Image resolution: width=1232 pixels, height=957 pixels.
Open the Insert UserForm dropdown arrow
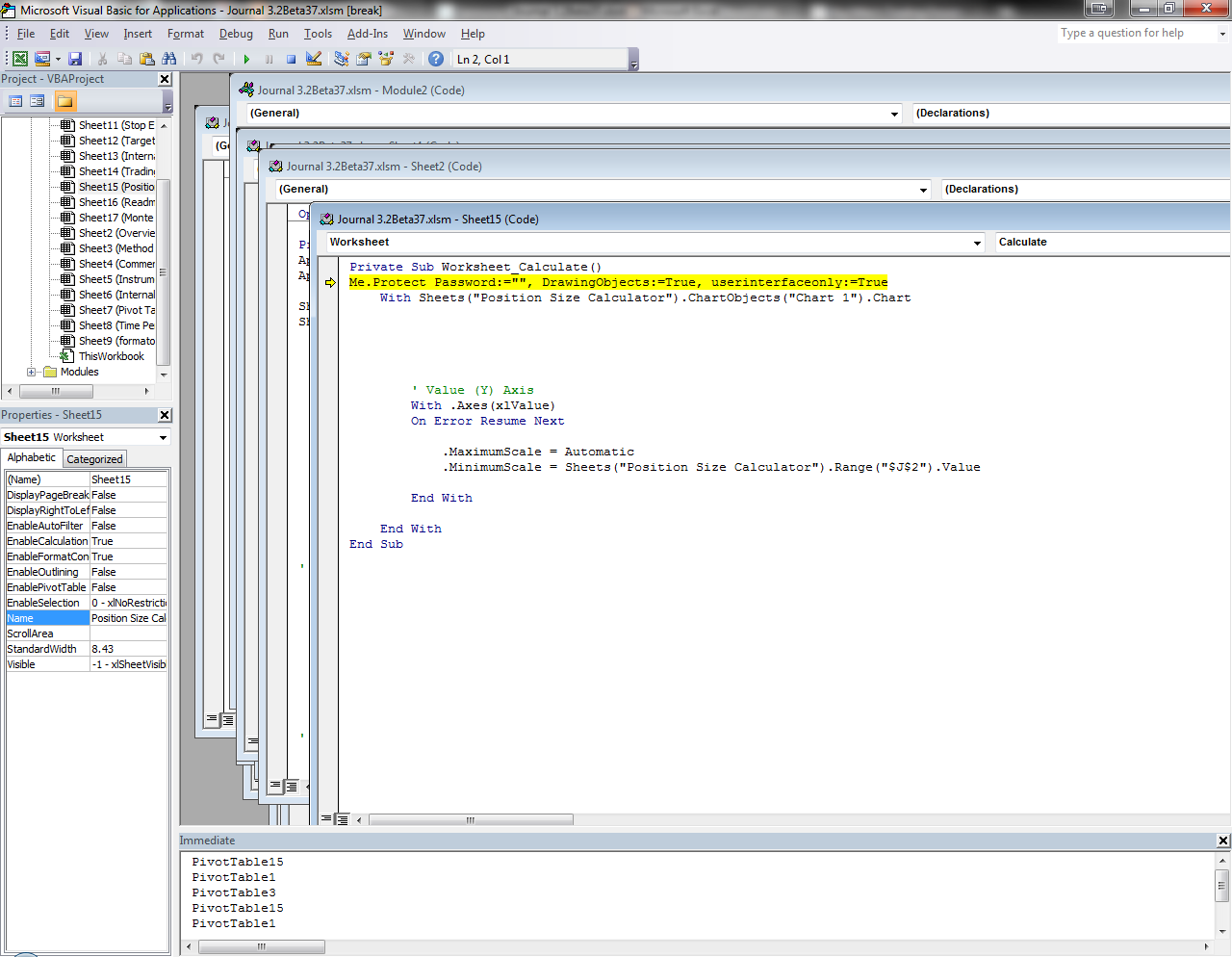coord(58,59)
